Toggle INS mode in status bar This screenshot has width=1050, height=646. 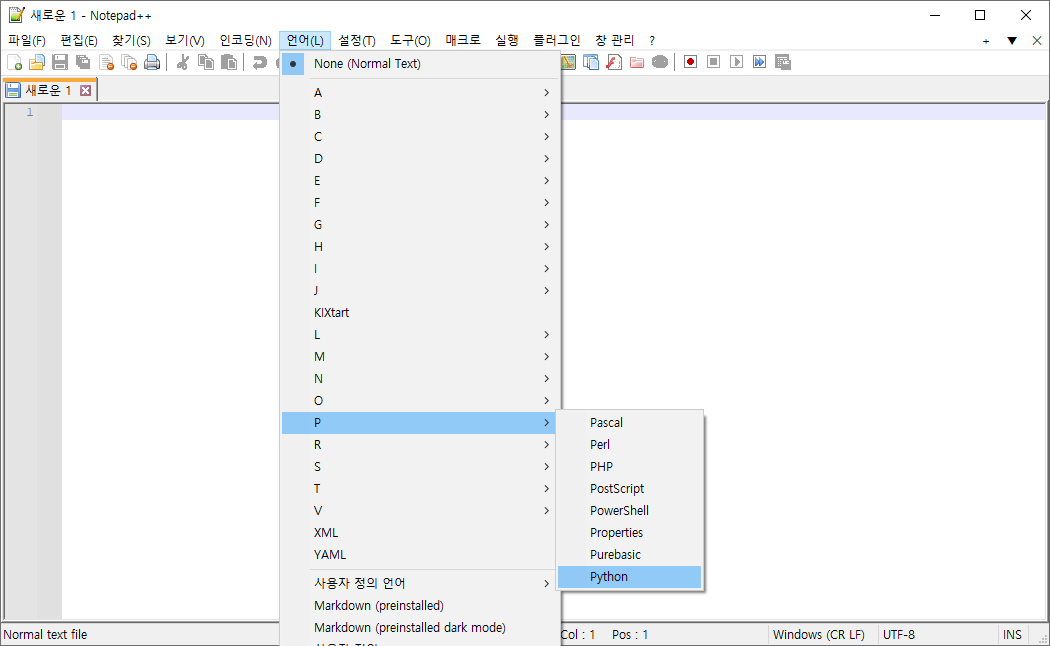(1012, 635)
